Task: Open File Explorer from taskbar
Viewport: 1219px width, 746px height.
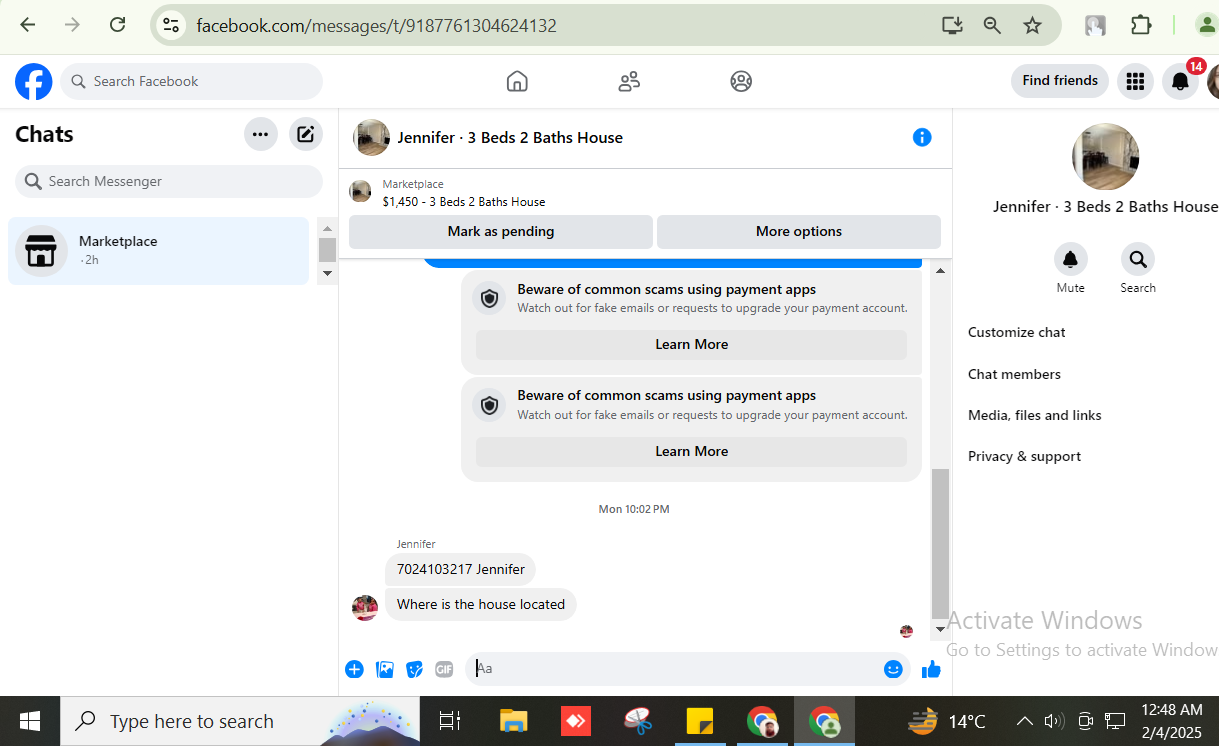Action: (x=513, y=721)
